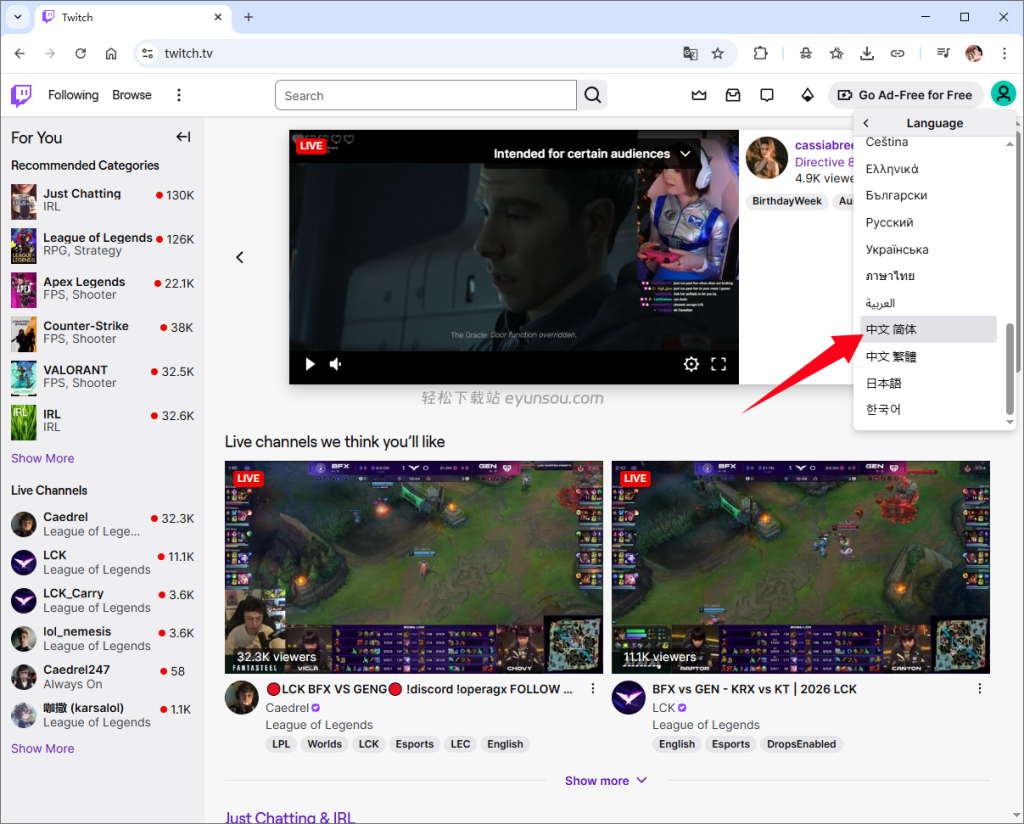
Task: Click the search magnifier button
Action: pos(592,95)
